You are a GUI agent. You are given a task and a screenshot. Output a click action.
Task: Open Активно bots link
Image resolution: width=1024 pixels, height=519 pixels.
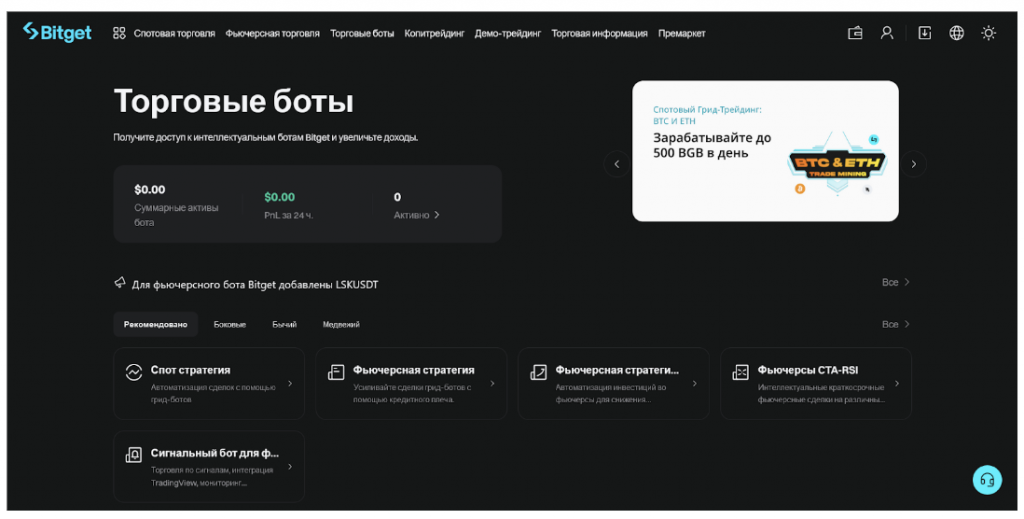417,215
